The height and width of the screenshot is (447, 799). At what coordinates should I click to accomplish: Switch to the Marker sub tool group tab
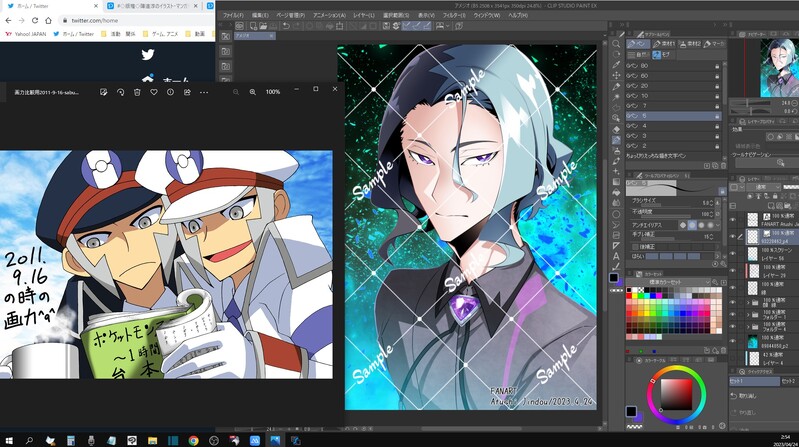[714, 44]
